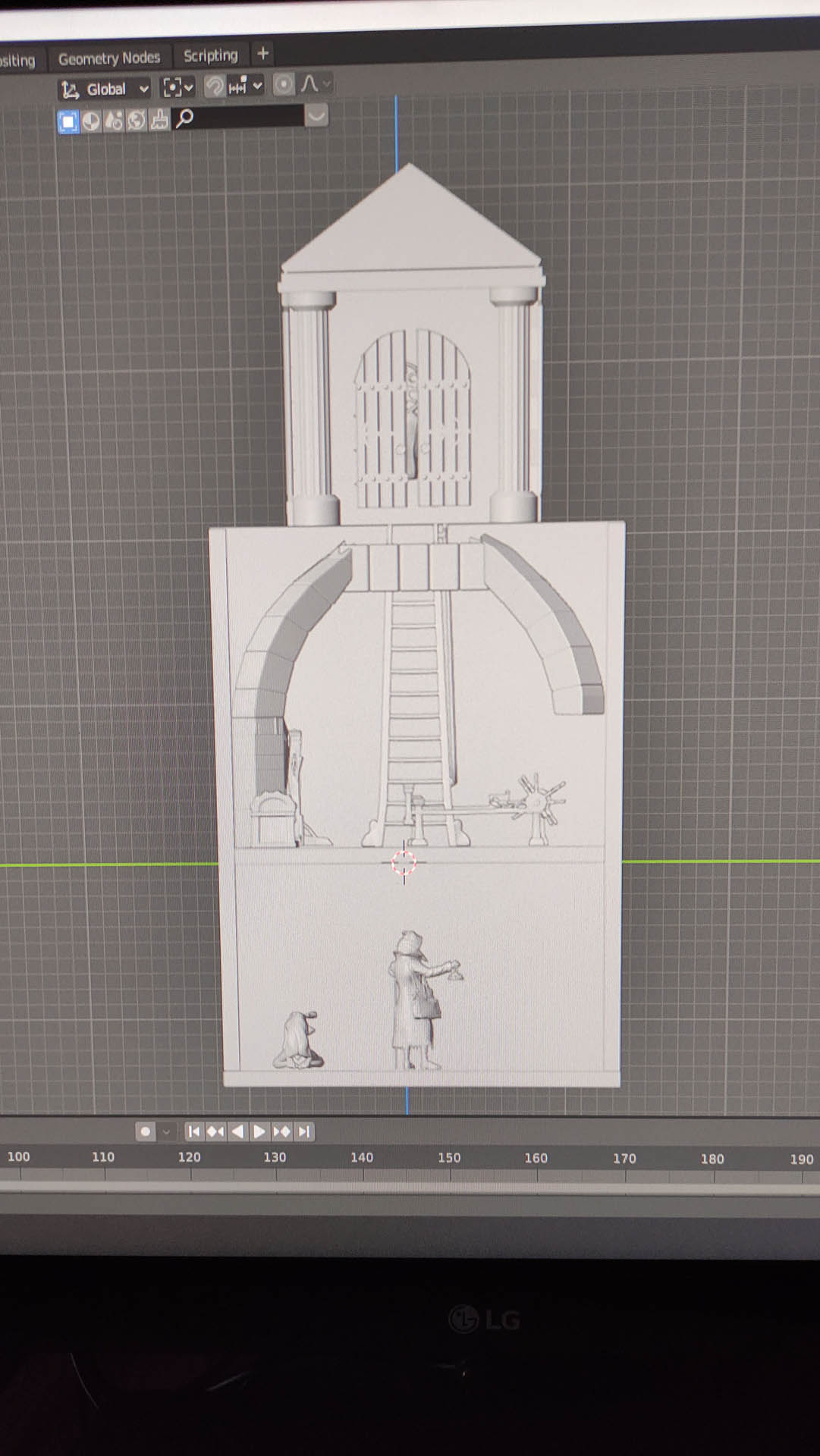Viewport: 820px width, 1456px height.
Task: Switch to the Scripting workspace tab
Action: pos(210,56)
